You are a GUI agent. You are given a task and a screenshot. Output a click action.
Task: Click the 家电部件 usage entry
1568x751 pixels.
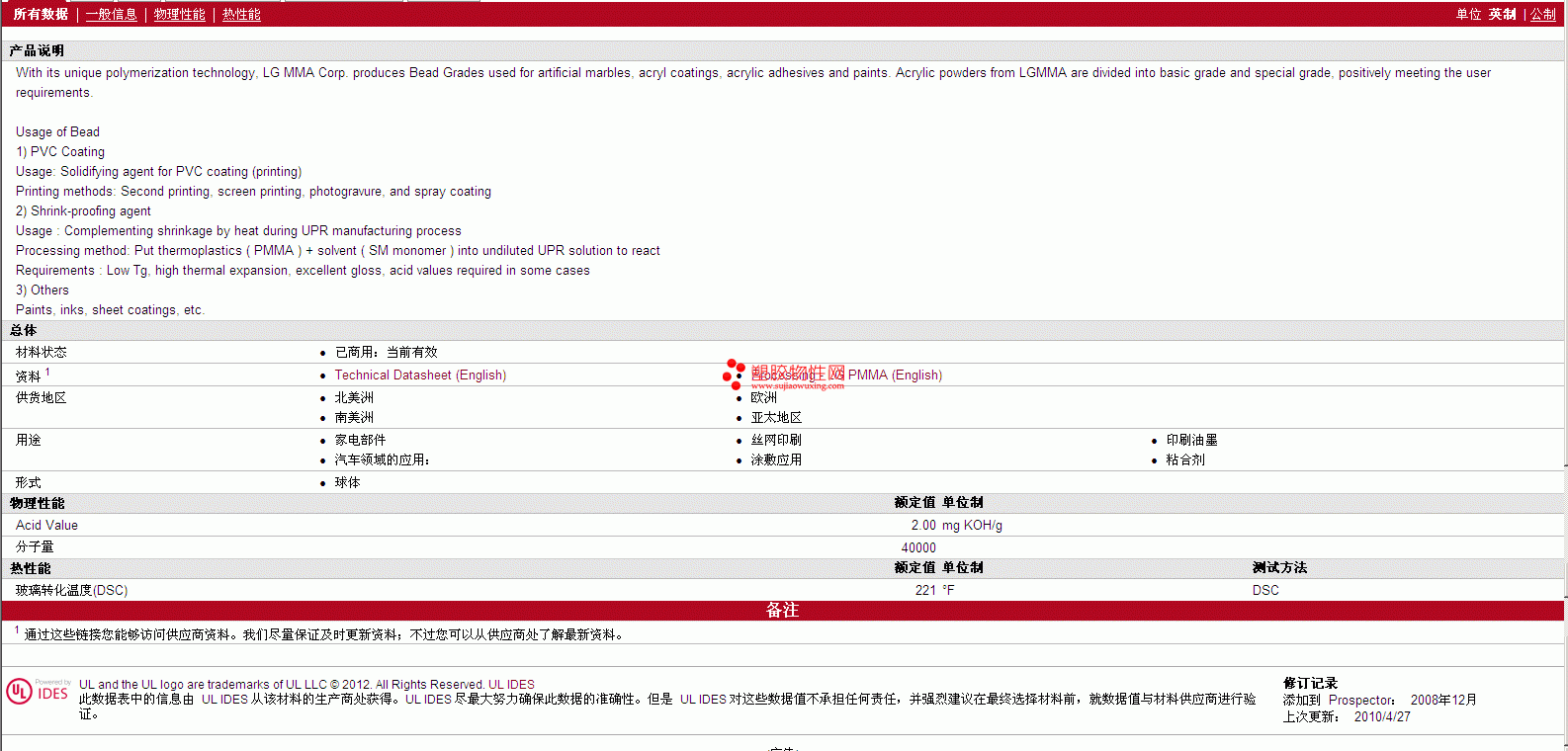point(360,440)
